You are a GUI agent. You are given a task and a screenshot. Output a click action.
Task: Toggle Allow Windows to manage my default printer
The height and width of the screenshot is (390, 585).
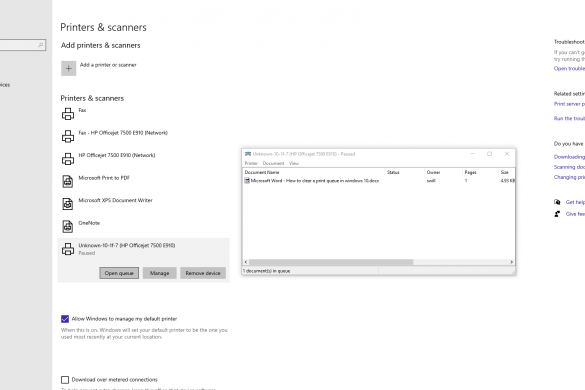point(65,319)
